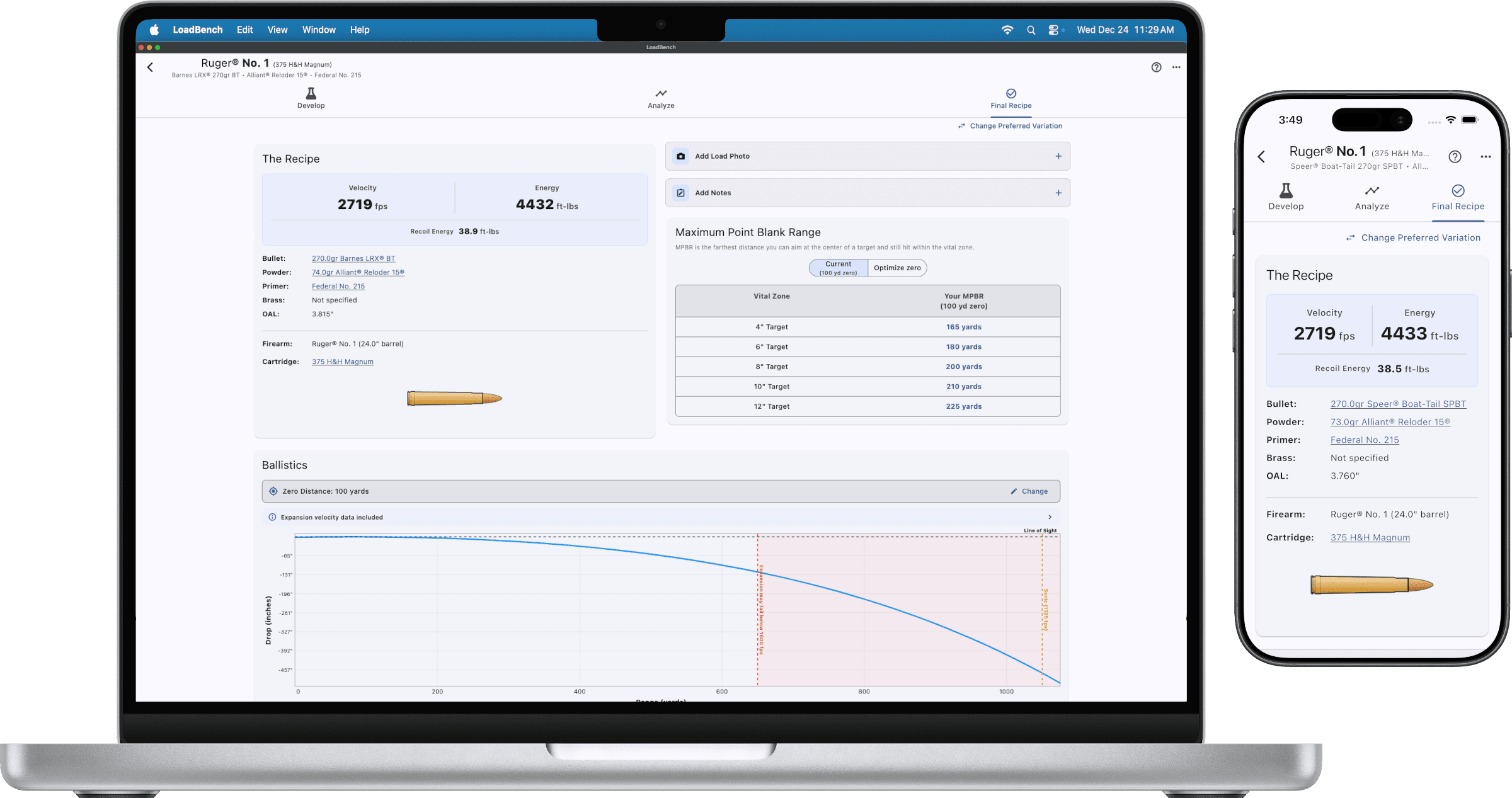
Task: Tap the Develop tab on the phone
Action: pos(1286,197)
